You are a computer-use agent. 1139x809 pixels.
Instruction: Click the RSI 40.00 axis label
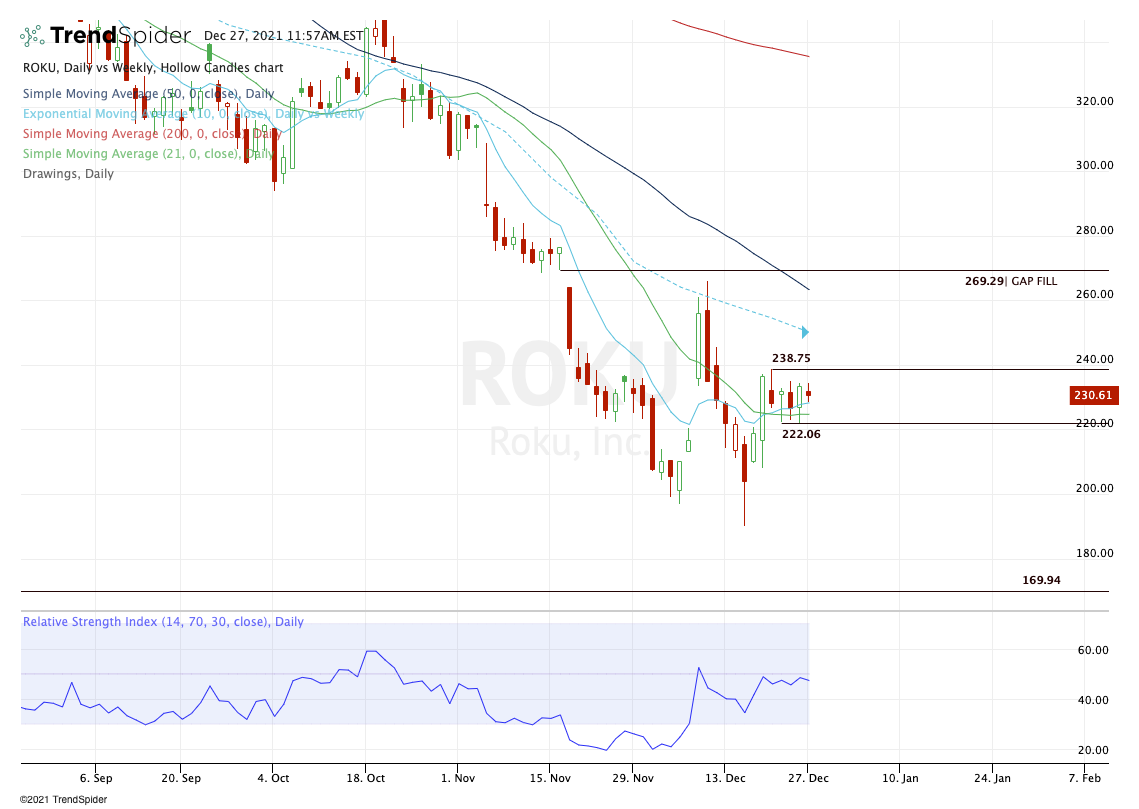[1093, 700]
